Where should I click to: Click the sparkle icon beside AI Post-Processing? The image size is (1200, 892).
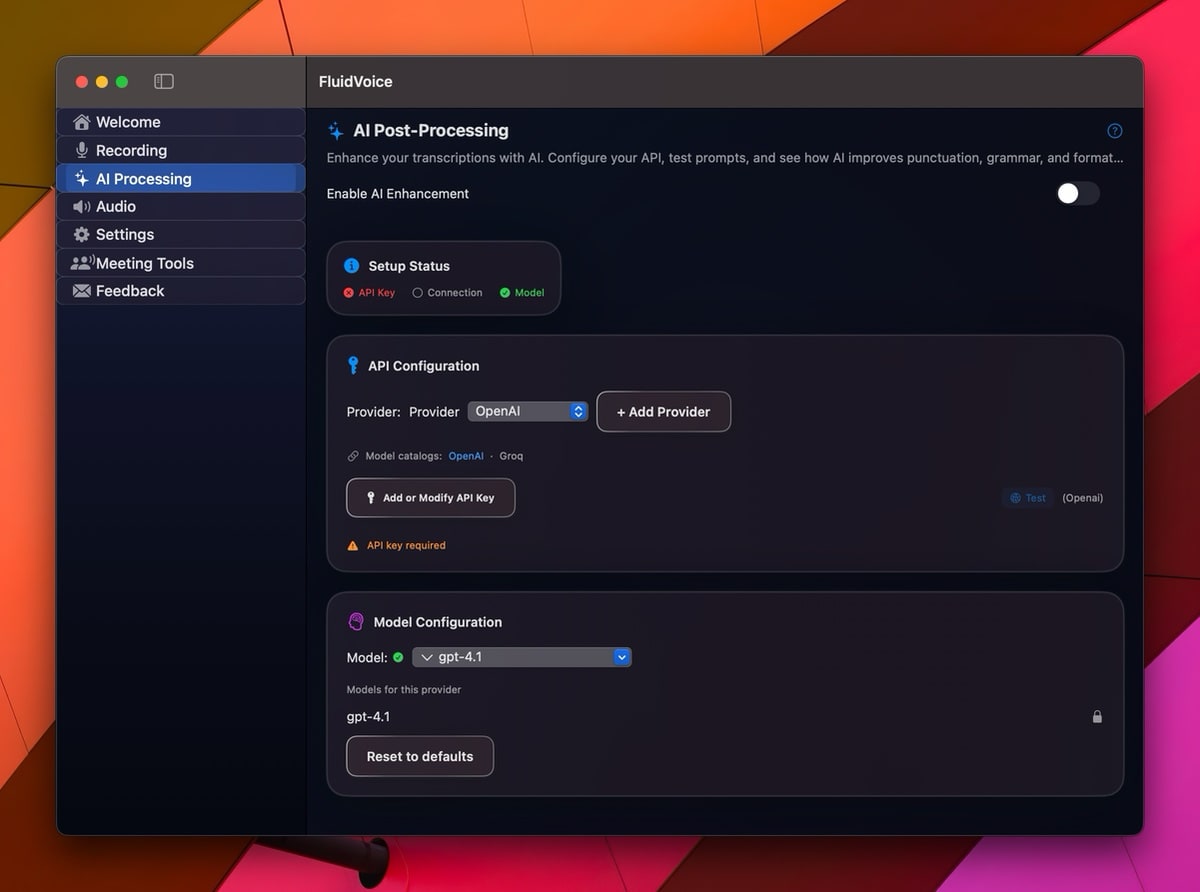(x=336, y=131)
